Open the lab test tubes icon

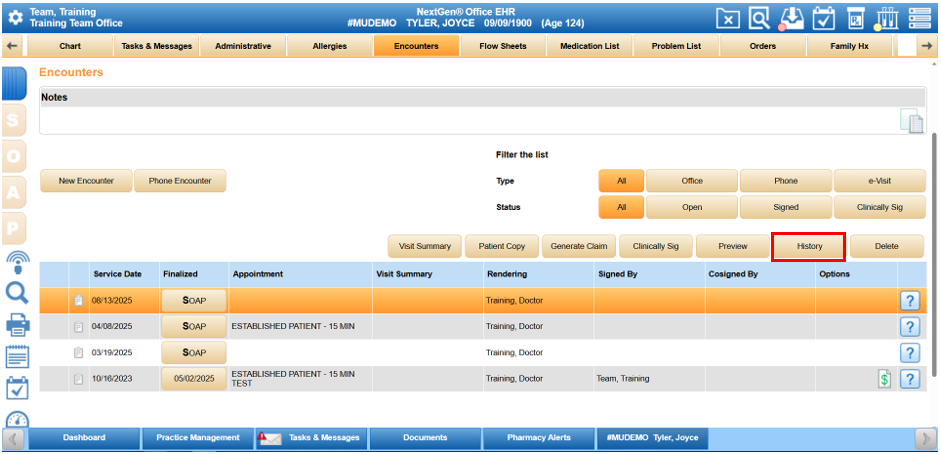[x=887, y=18]
